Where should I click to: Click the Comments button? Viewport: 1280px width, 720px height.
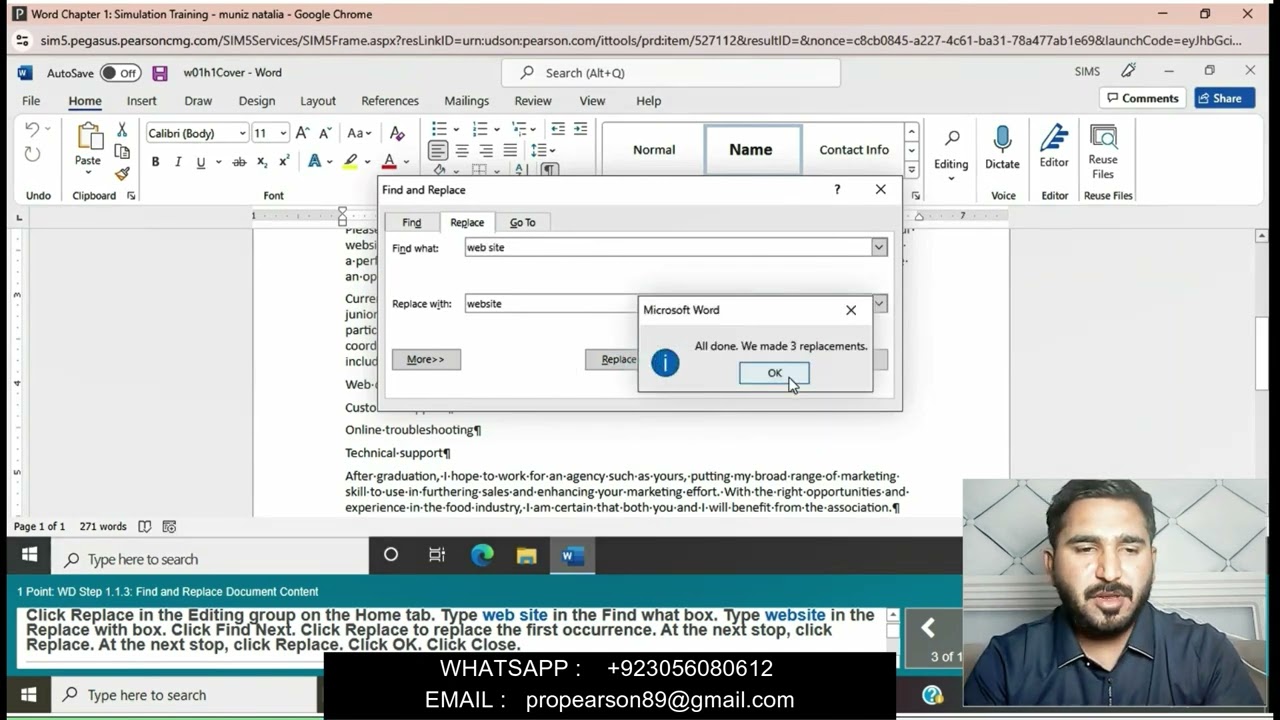(1142, 98)
